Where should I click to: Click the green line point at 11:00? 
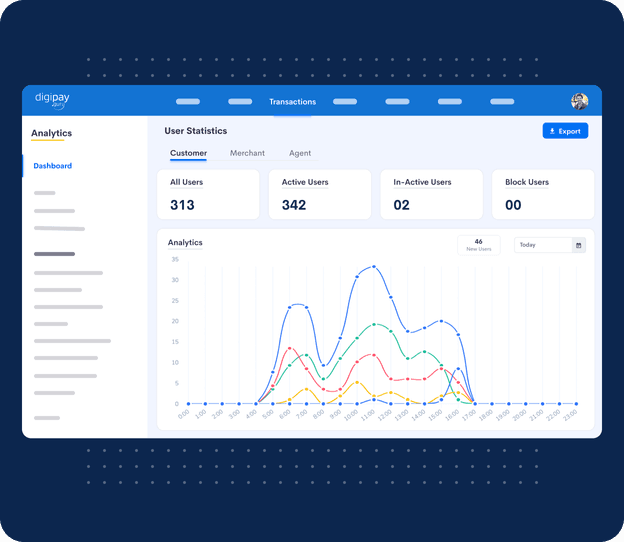[x=374, y=325]
